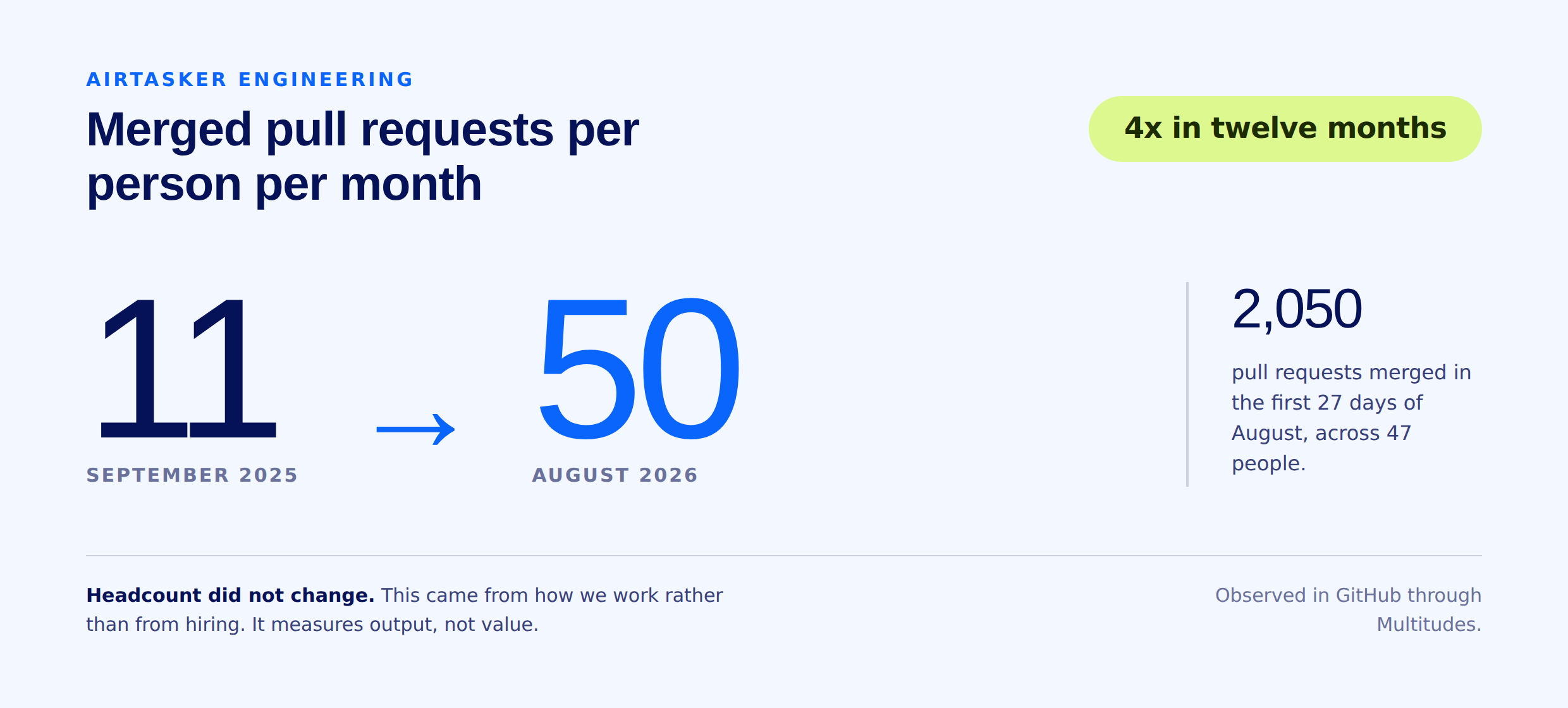The width and height of the screenshot is (1568, 708).
Task: Click 'It measures output, not value.' sentence
Action: [395, 625]
